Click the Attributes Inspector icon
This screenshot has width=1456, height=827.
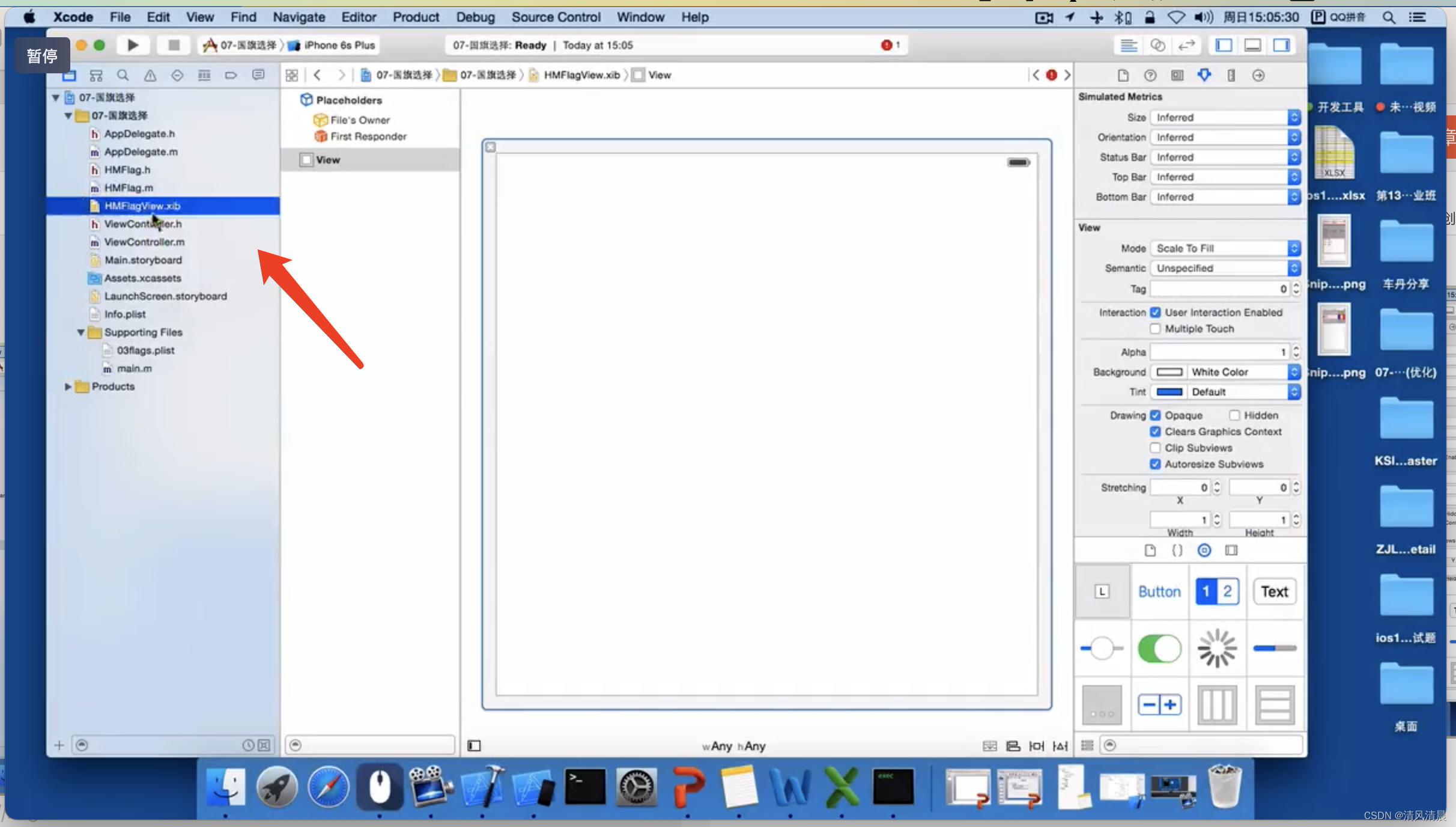(x=1204, y=75)
